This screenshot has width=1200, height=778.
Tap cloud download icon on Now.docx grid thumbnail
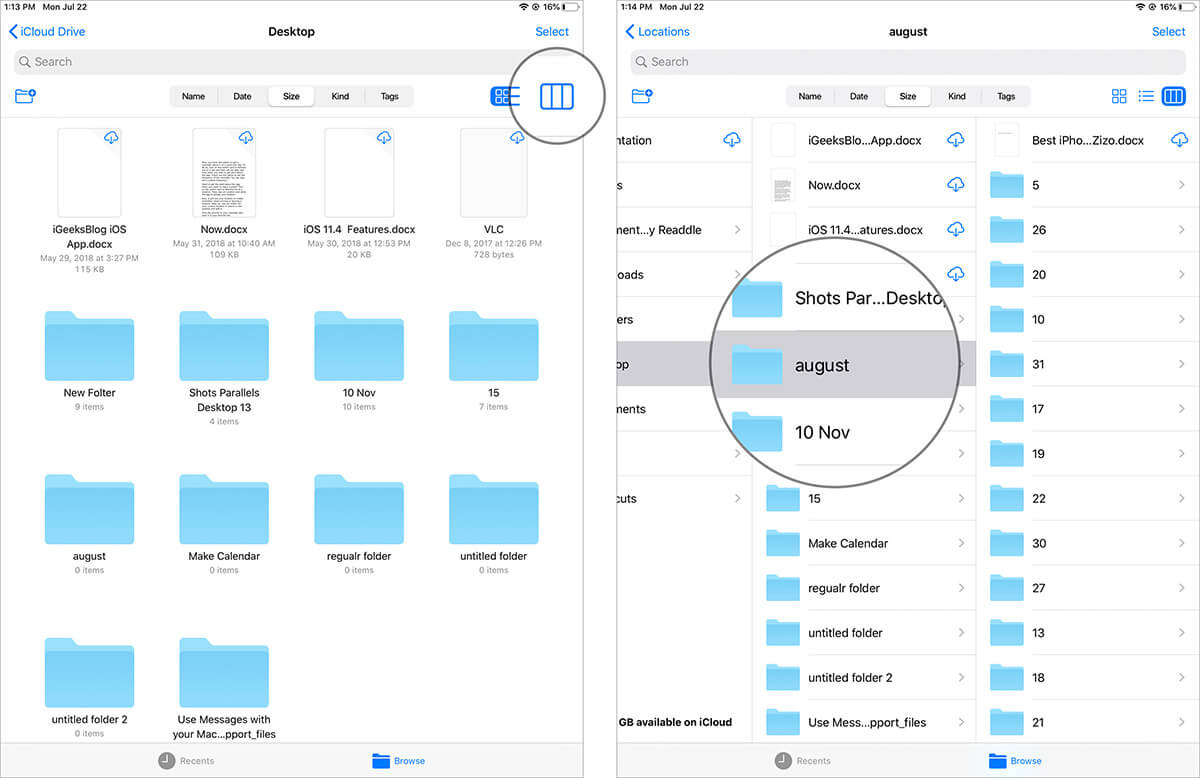click(246, 138)
